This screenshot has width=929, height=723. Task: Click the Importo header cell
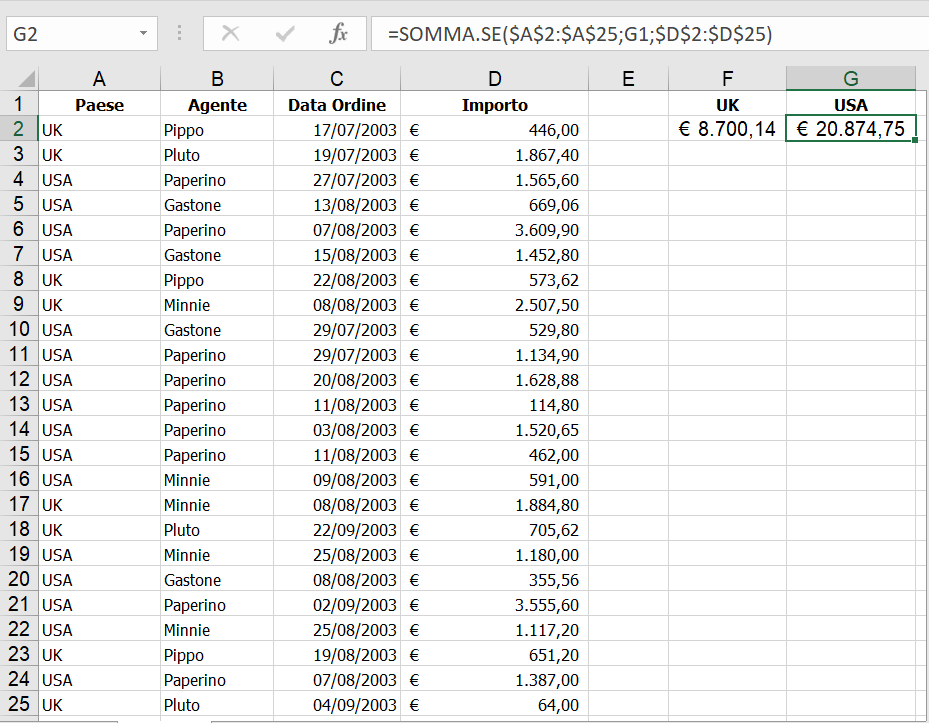pyautogui.click(x=495, y=104)
